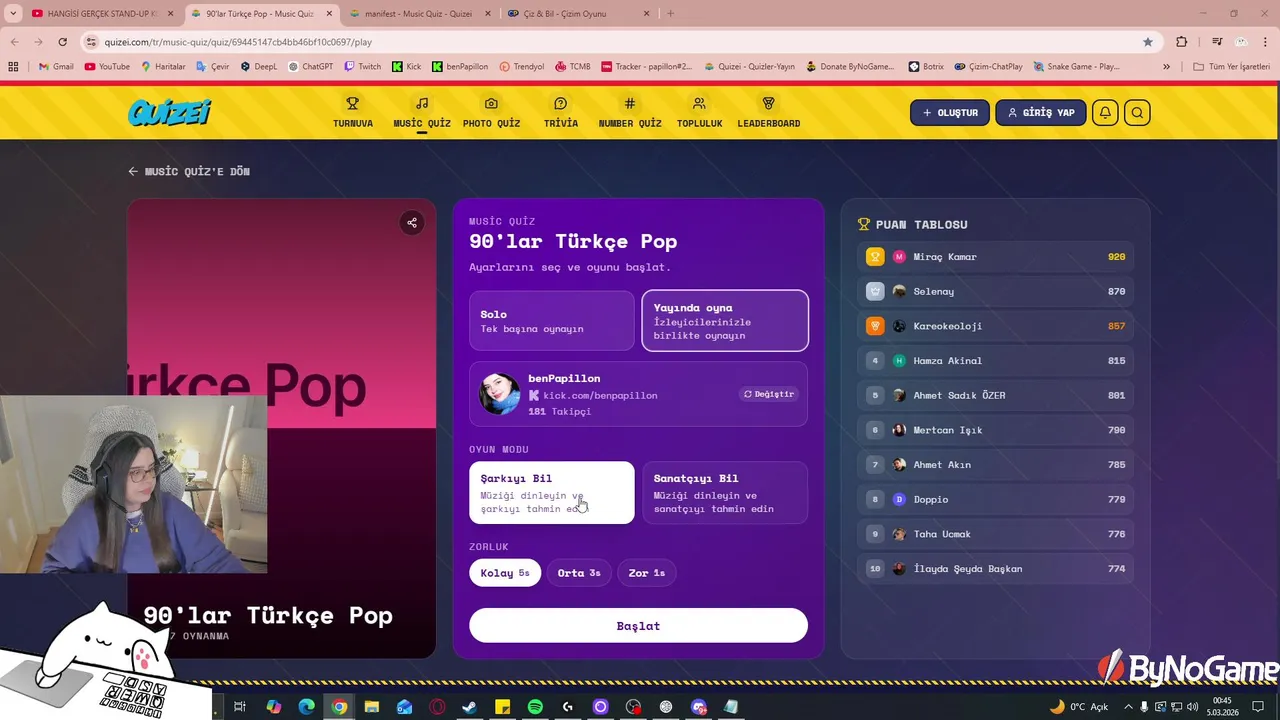
Task: Click Hamza Akinal leaderboard row
Action: (x=996, y=361)
